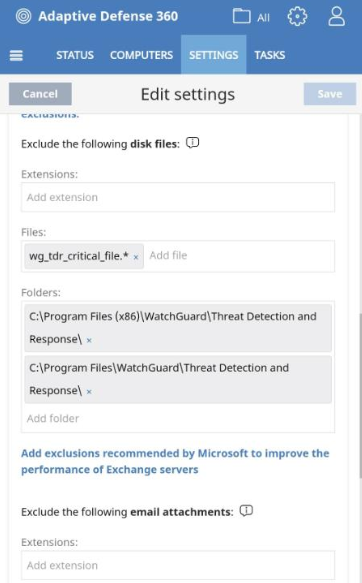Screen dimensions: 362x583
Task: Click the Save button
Action: click(x=330, y=94)
